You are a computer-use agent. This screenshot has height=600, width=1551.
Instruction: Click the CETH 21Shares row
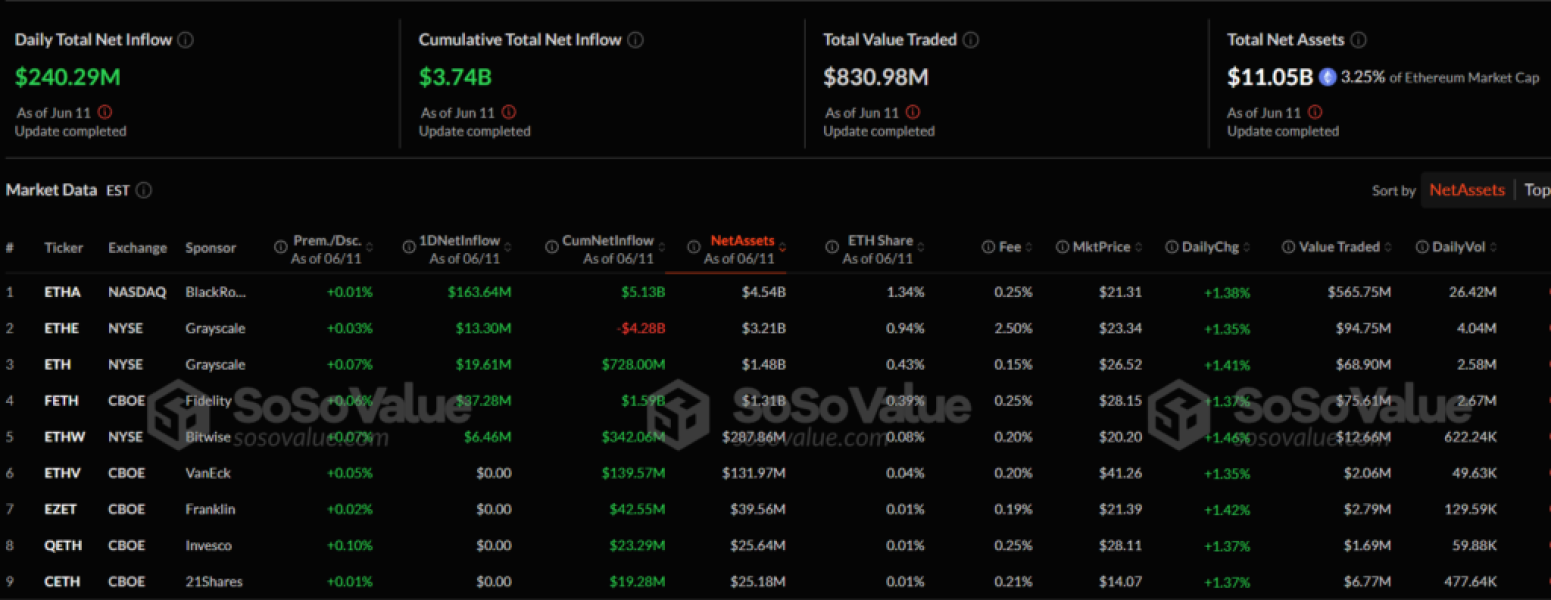pos(62,582)
